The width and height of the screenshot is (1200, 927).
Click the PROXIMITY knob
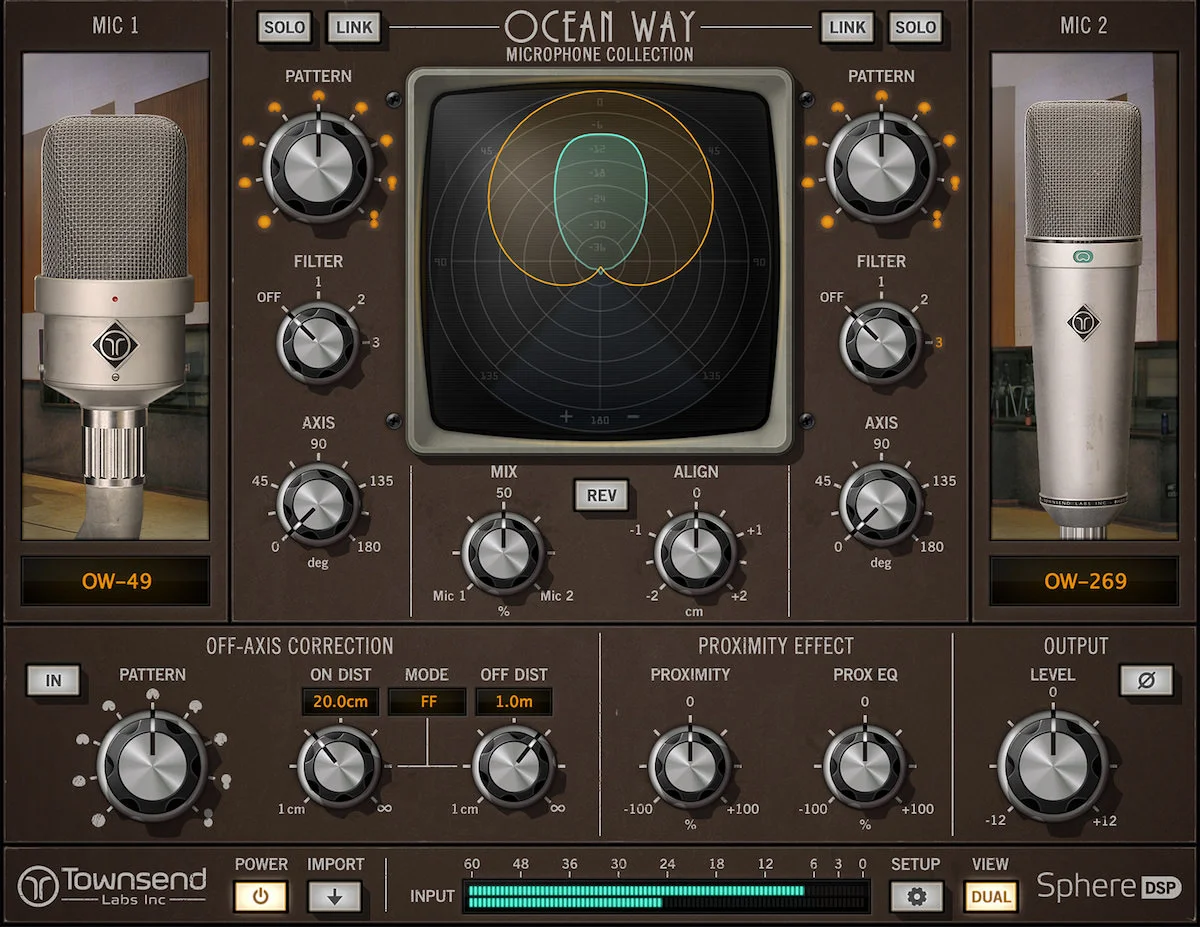[690, 767]
